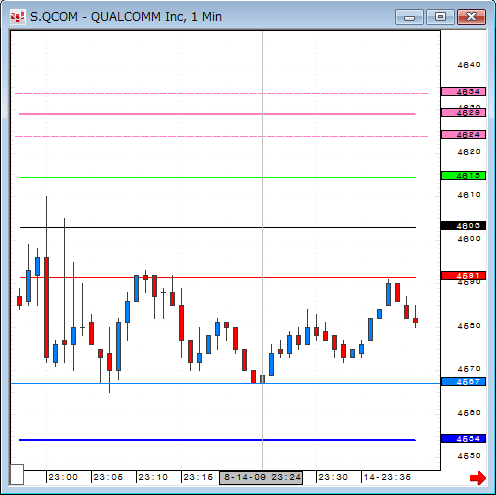Screen dimensions: 496x495
Task: Click the 8-14-09 23:24 cursor time label
Action: coord(261,478)
